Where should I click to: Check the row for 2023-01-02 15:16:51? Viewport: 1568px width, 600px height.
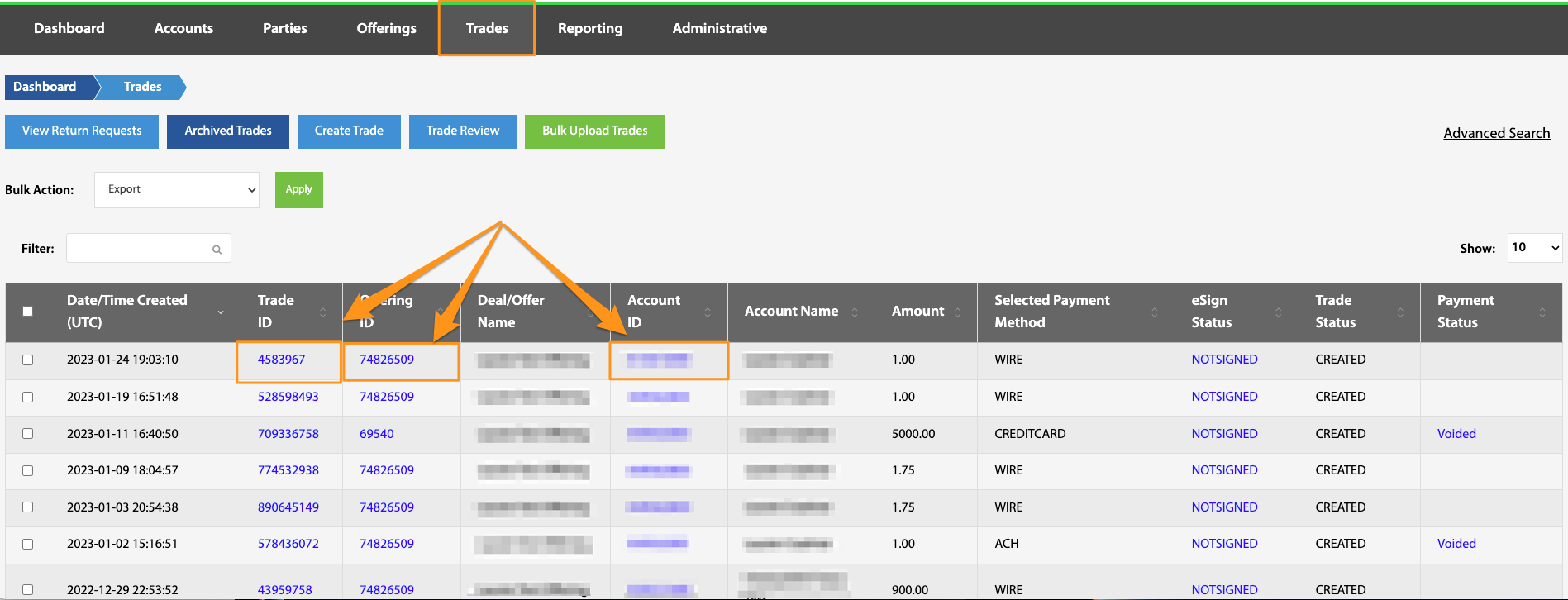coord(28,545)
